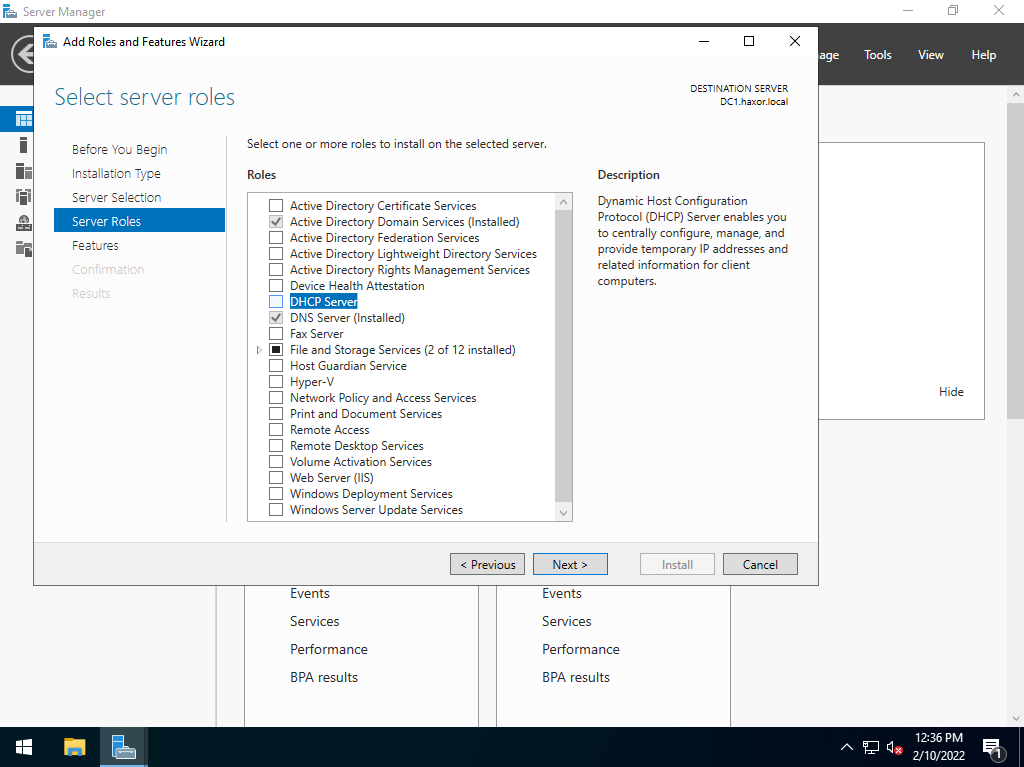Select Remote Access role text
Image resolution: width=1024 pixels, height=767 pixels.
tap(329, 430)
